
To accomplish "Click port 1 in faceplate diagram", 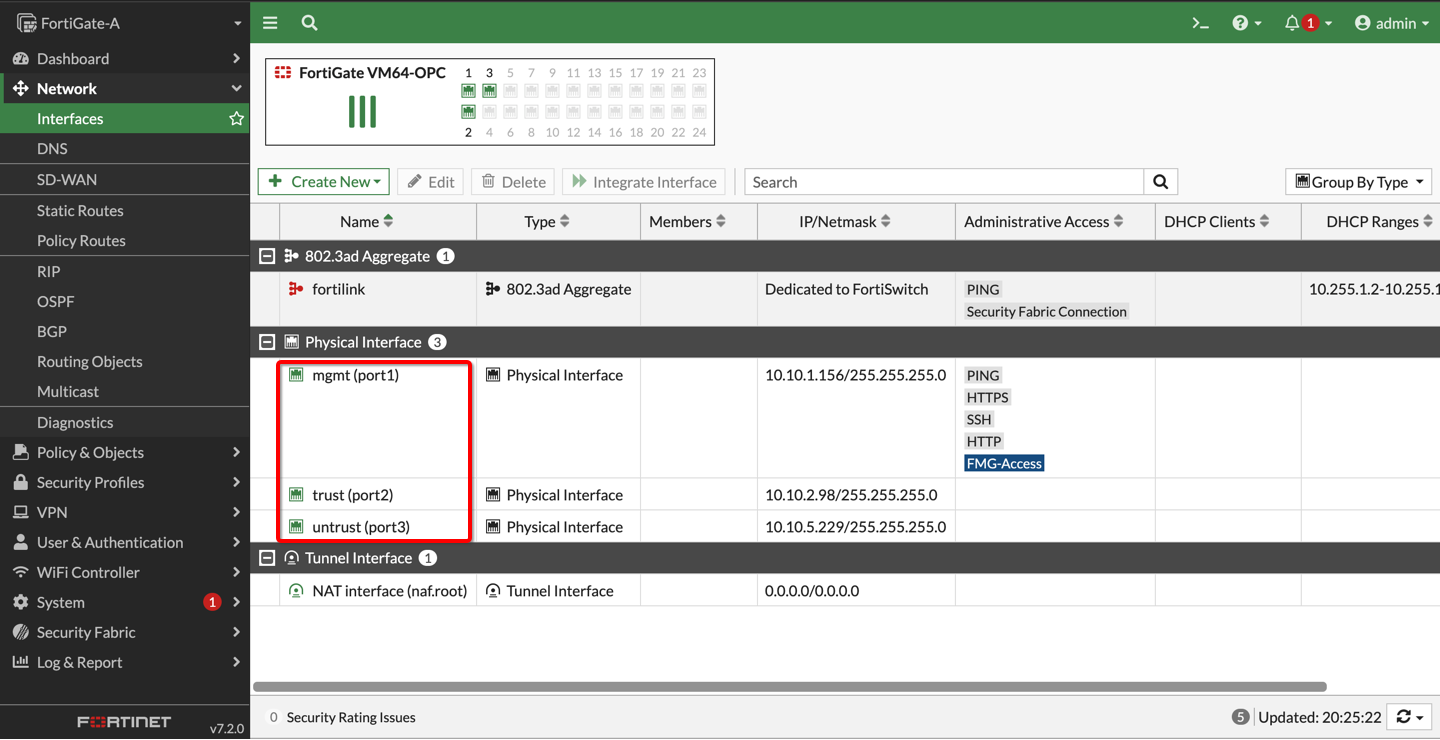I will point(468,91).
